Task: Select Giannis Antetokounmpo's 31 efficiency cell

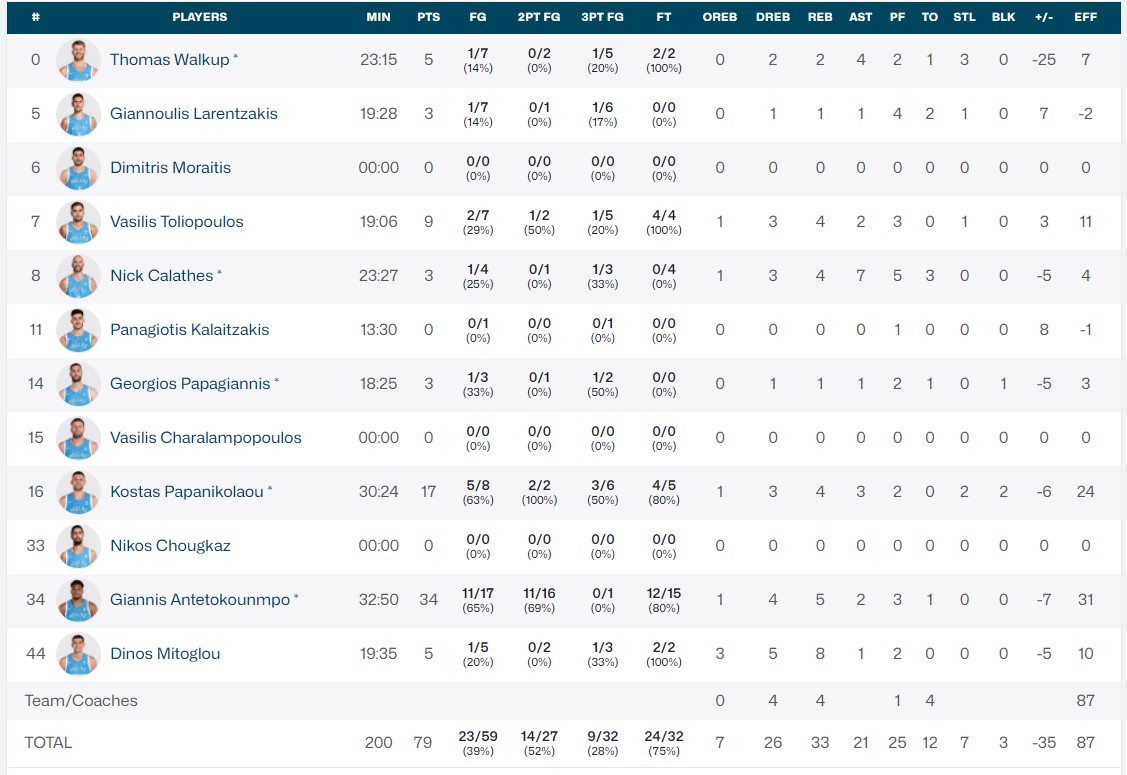Action: click(x=1085, y=600)
